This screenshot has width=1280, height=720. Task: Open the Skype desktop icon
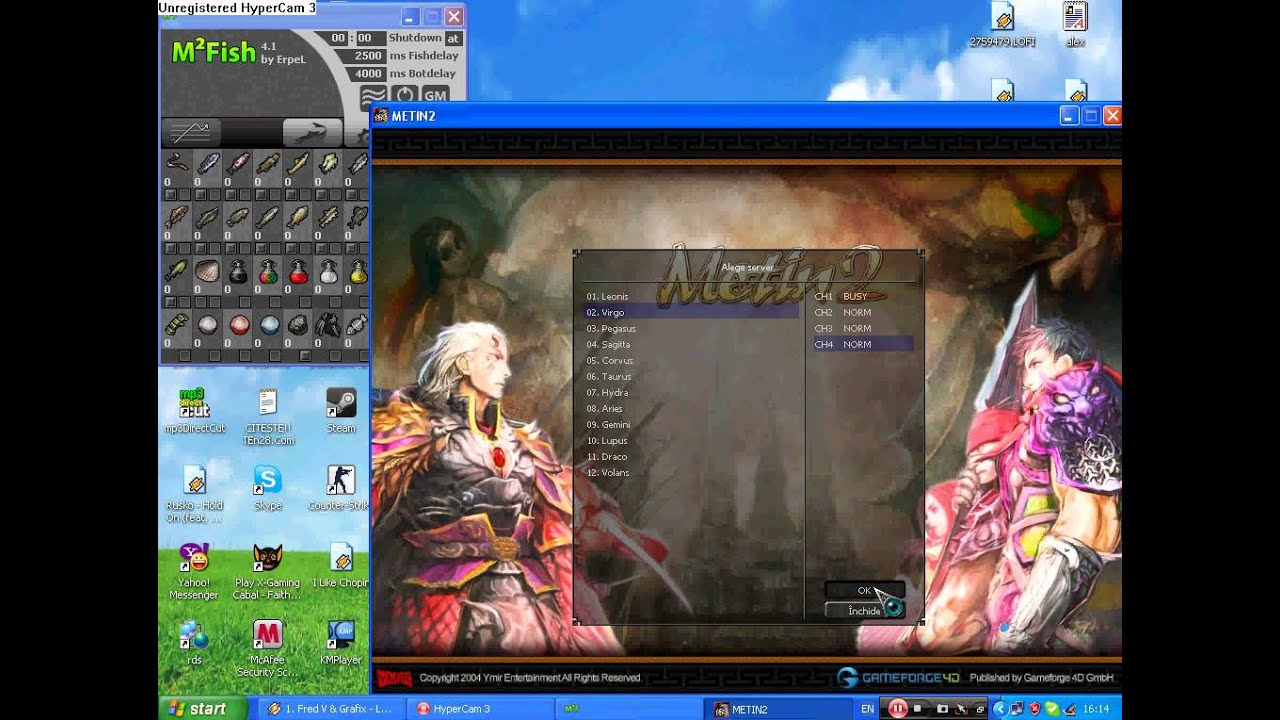[x=267, y=488]
